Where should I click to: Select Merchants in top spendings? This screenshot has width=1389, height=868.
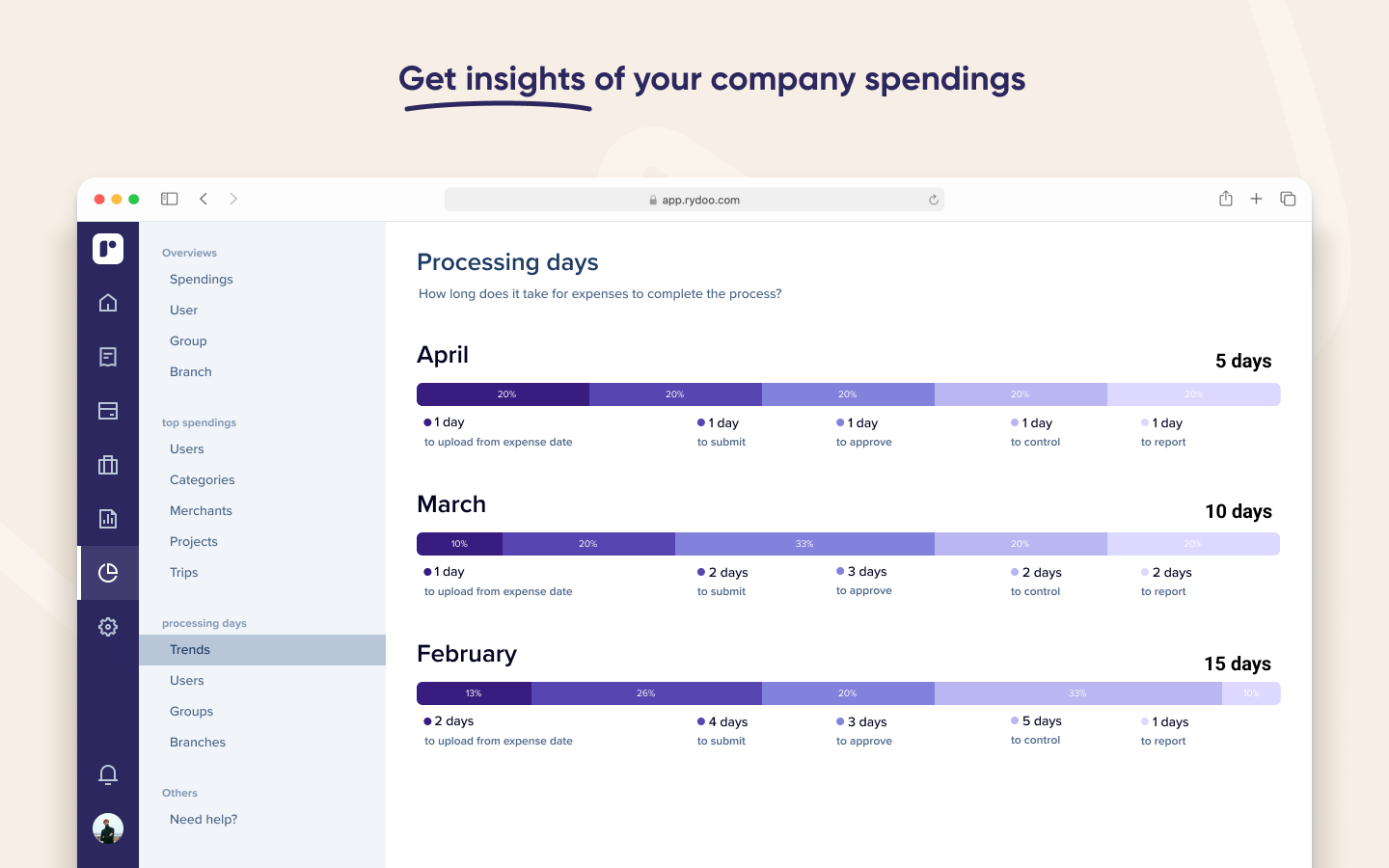201,511
